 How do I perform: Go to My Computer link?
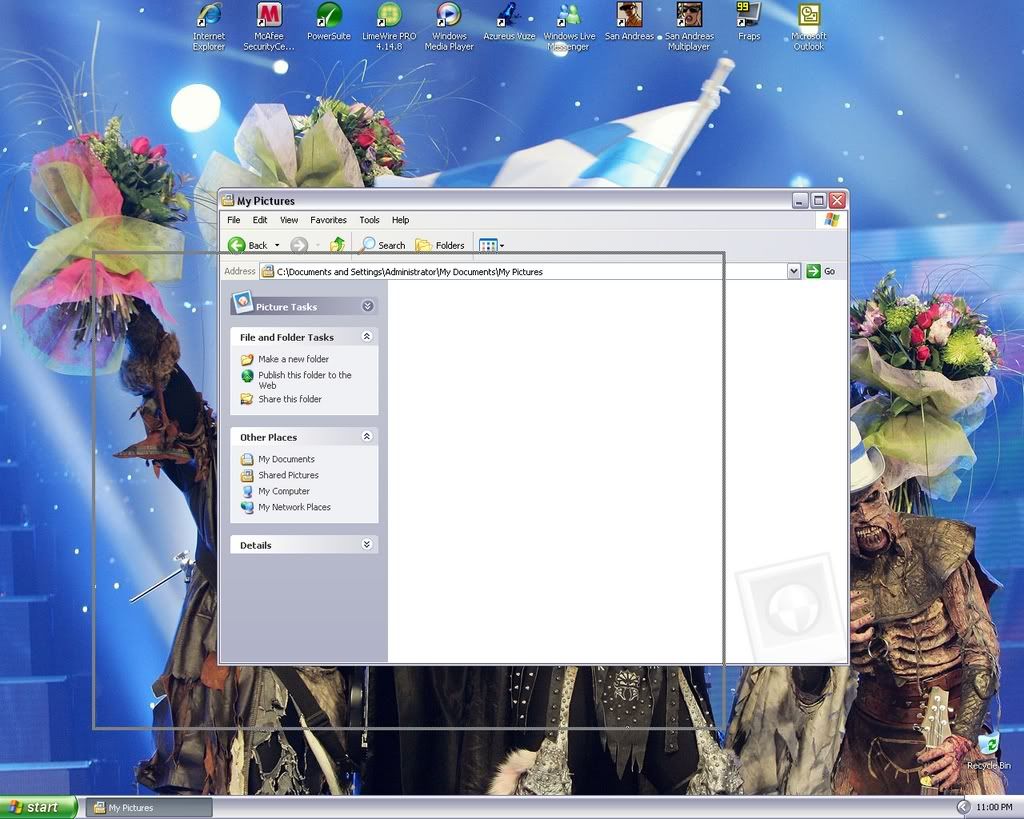coord(284,491)
